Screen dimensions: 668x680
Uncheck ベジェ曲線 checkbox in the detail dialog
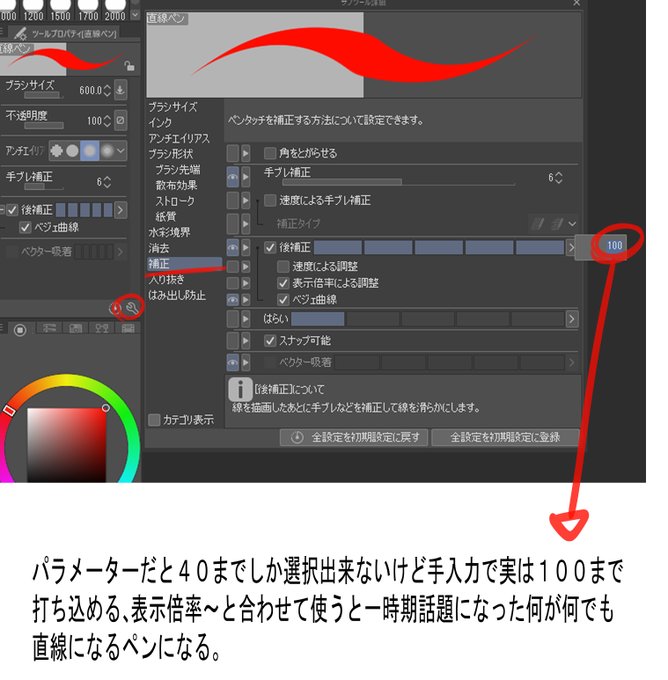(x=283, y=299)
